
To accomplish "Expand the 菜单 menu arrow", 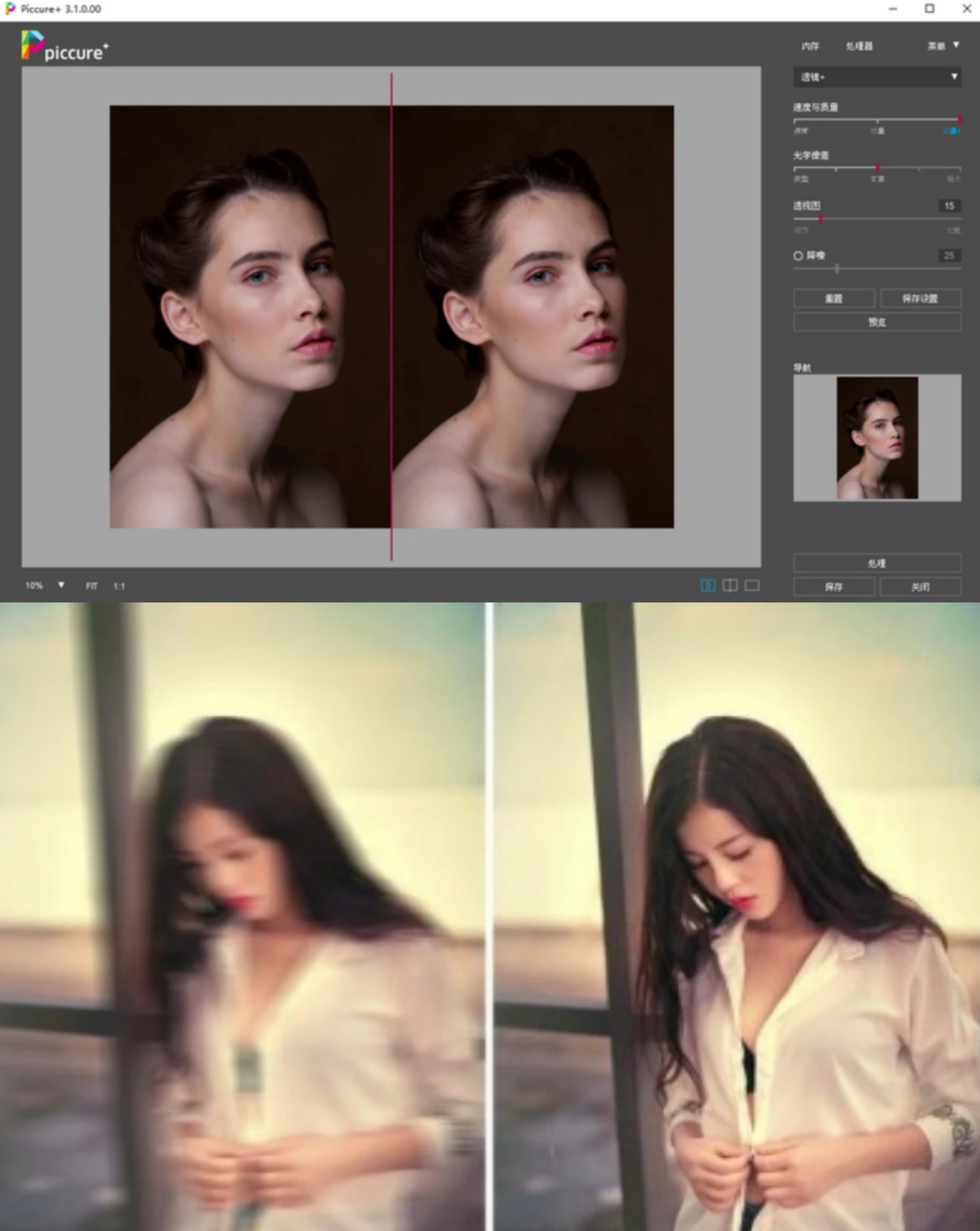I will click(956, 45).
